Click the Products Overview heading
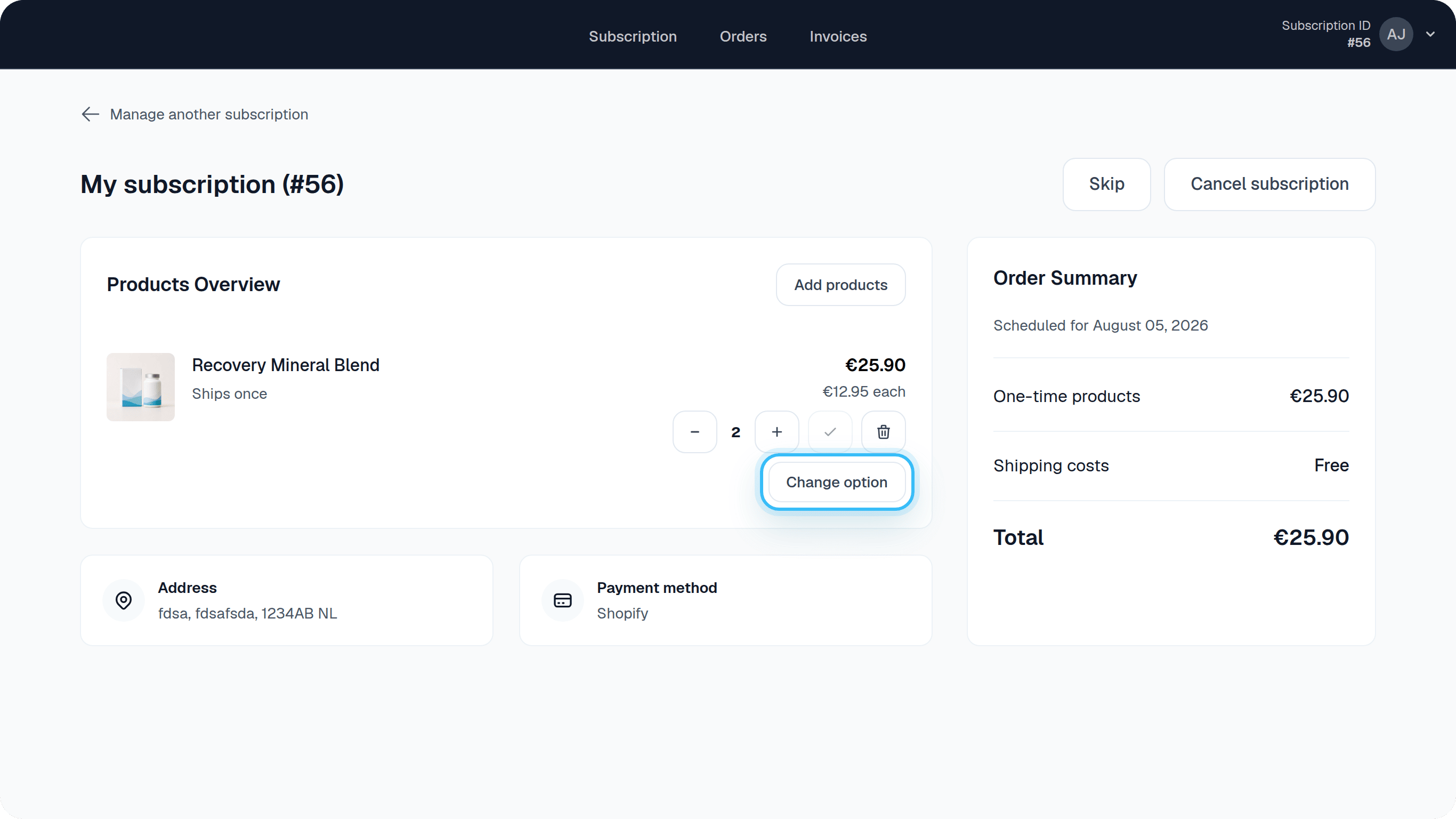1456x819 pixels. (x=193, y=285)
